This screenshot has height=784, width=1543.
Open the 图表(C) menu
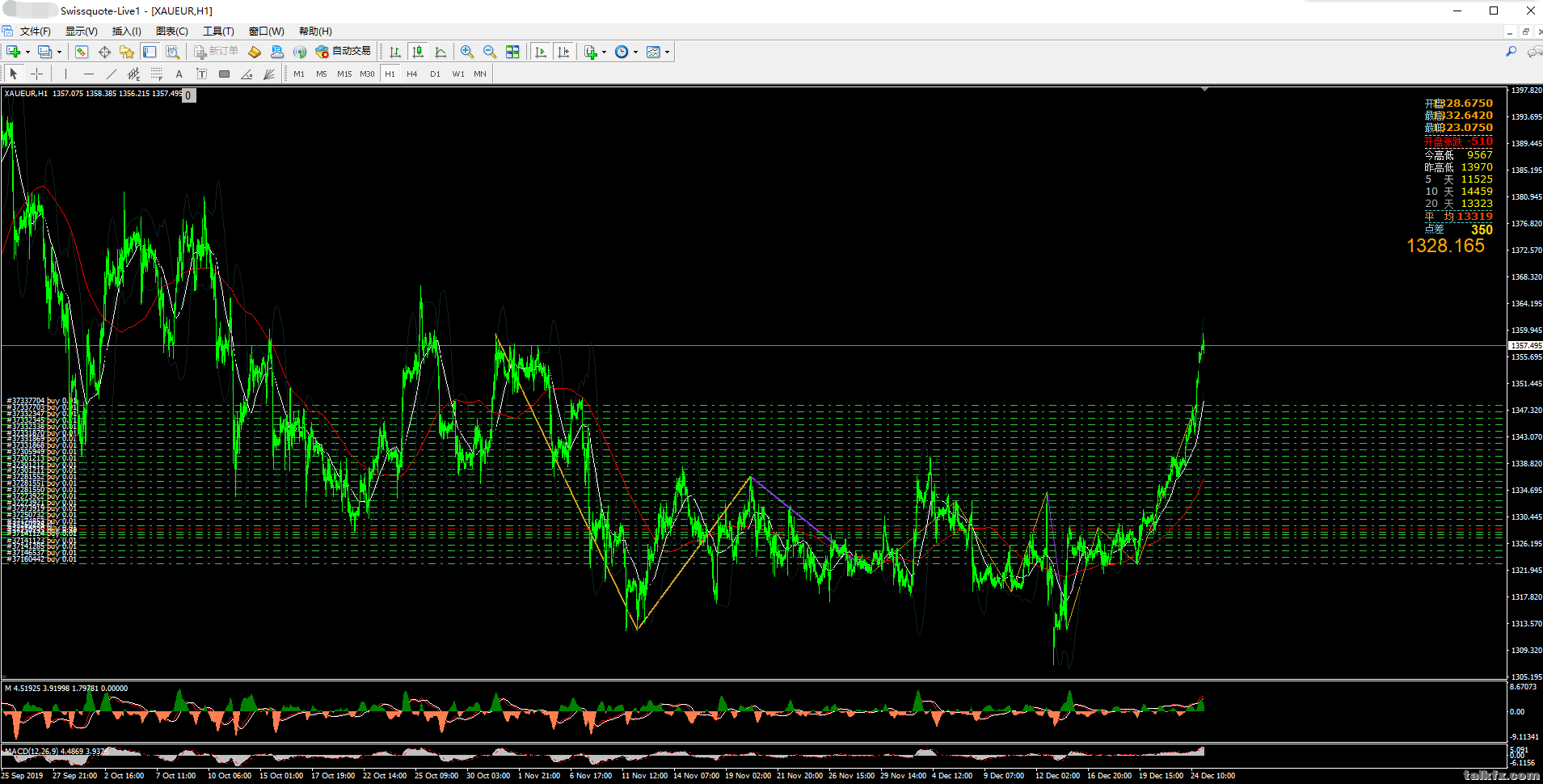pyautogui.click(x=172, y=32)
